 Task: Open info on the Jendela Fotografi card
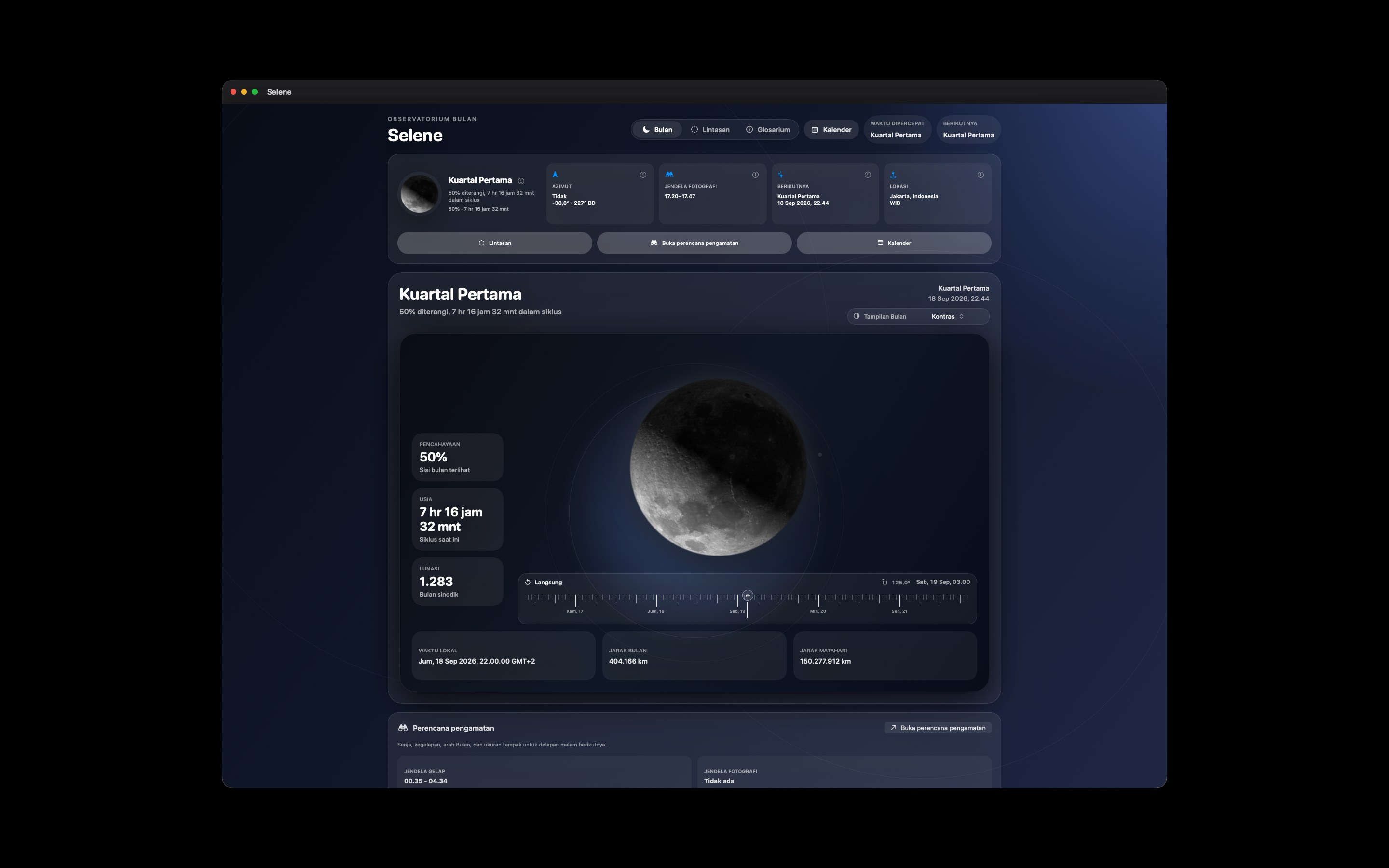pos(755,175)
